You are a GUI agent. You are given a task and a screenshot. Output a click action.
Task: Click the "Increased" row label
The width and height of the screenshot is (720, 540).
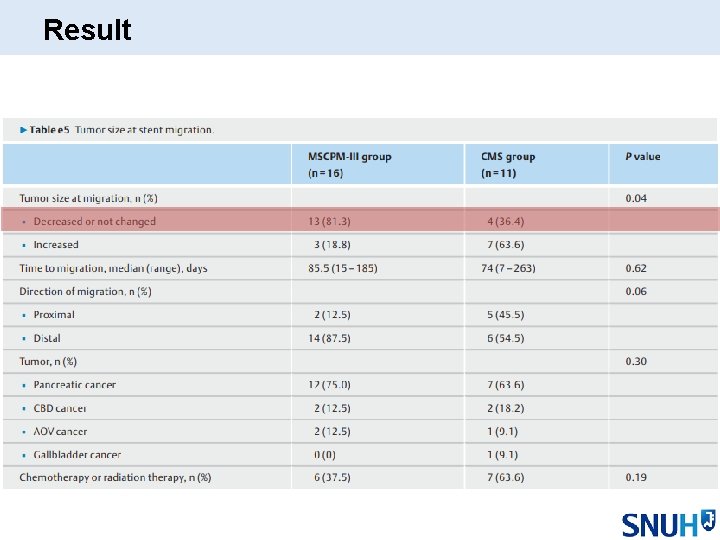pyautogui.click(x=56, y=245)
